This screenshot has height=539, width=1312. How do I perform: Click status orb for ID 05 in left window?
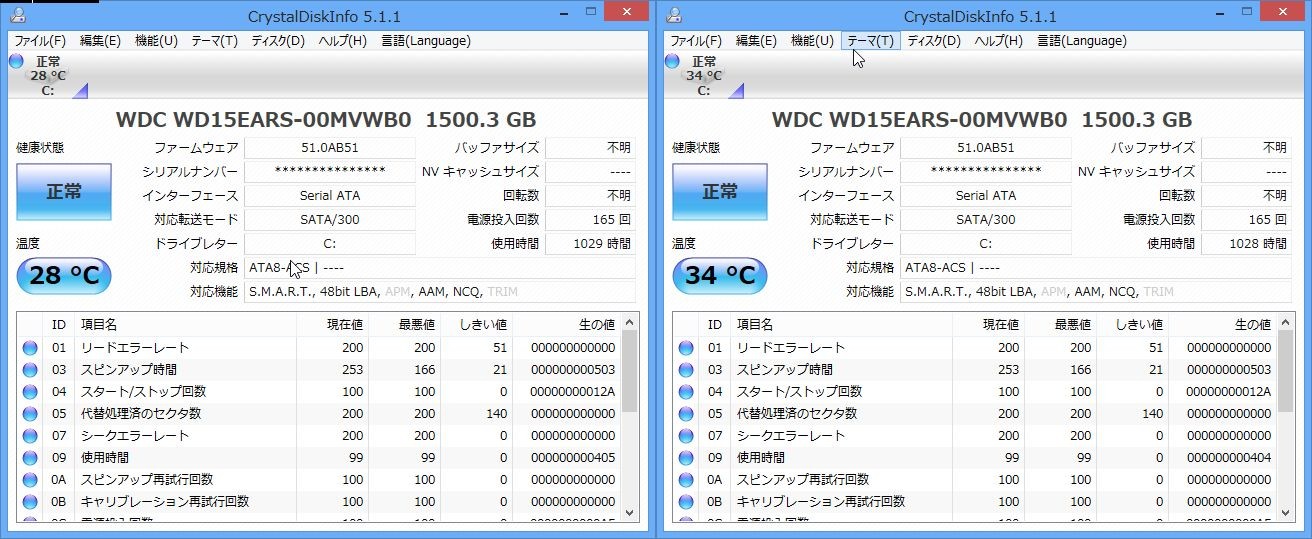(30, 414)
